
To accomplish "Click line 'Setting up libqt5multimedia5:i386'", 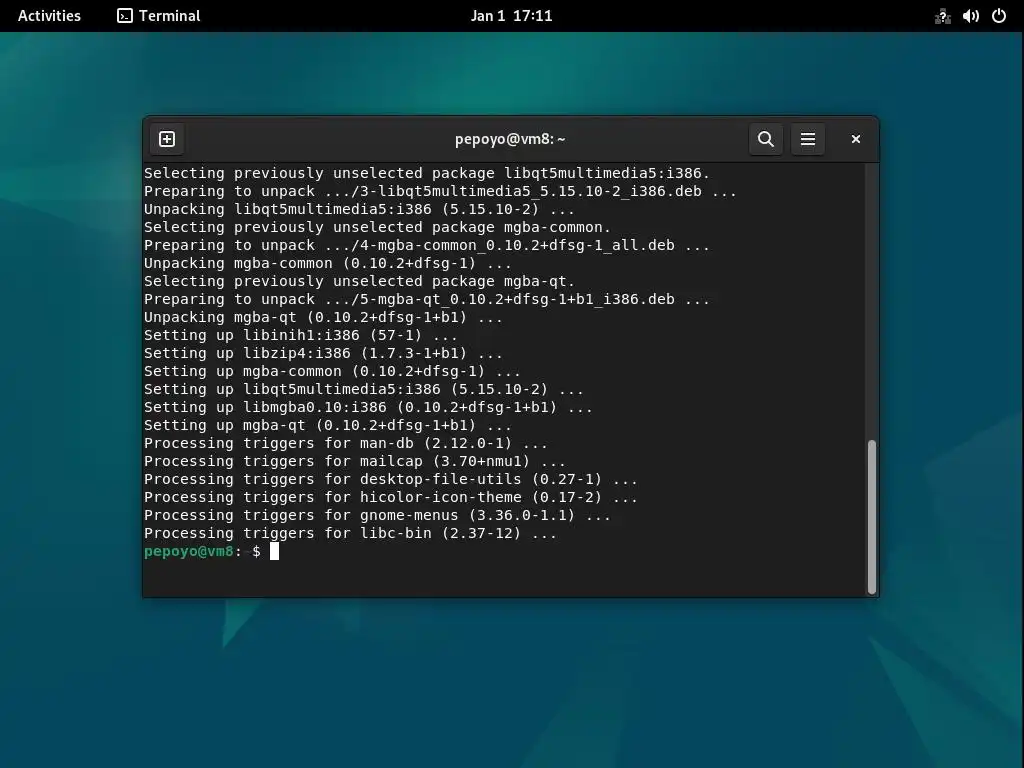I will [364, 389].
